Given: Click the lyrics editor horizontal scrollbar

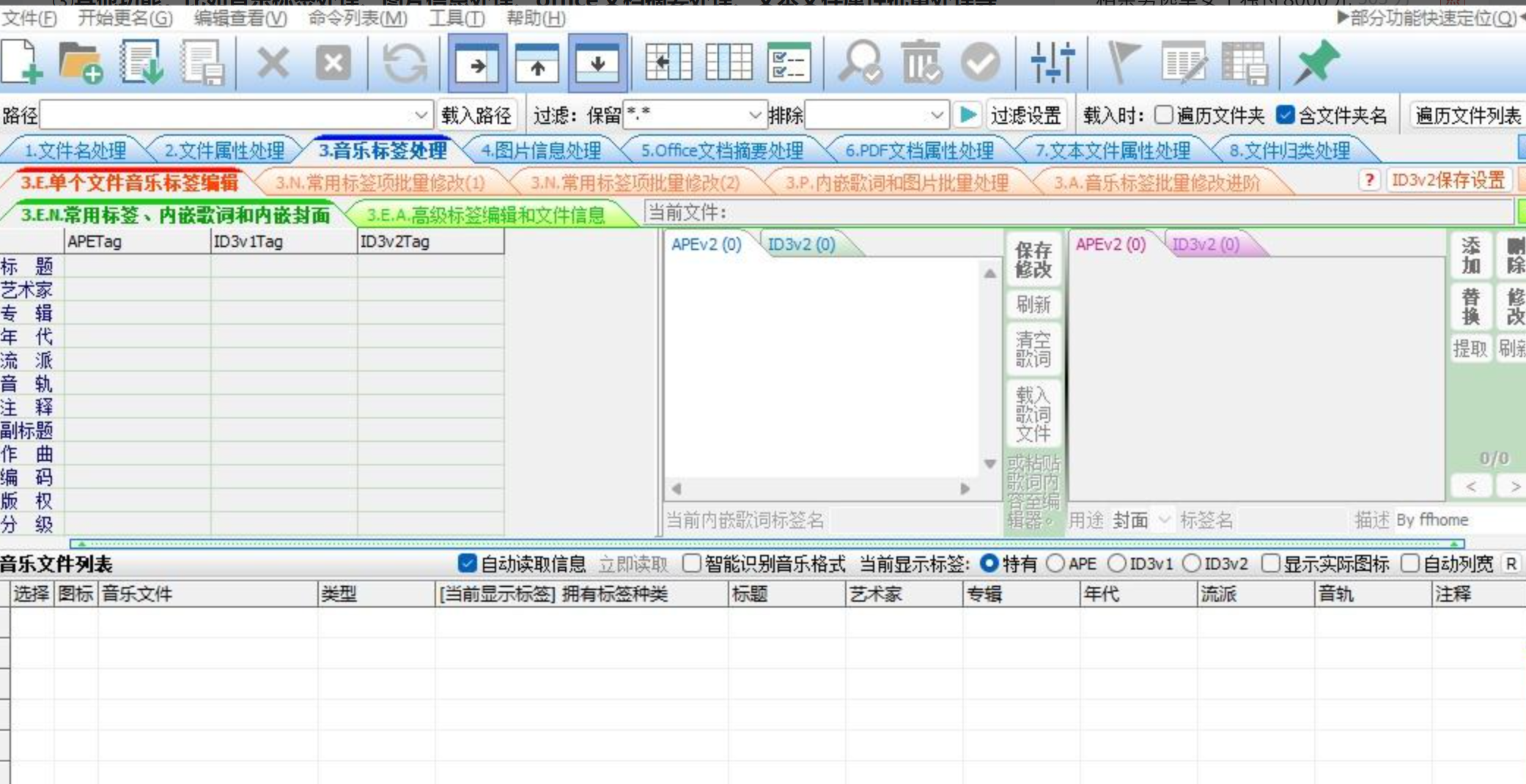Looking at the screenshot, I should point(820,489).
